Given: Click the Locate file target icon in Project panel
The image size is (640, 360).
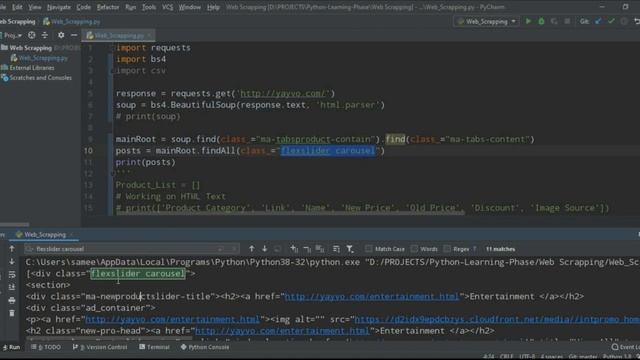Looking at the screenshot, I should (31, 36).
